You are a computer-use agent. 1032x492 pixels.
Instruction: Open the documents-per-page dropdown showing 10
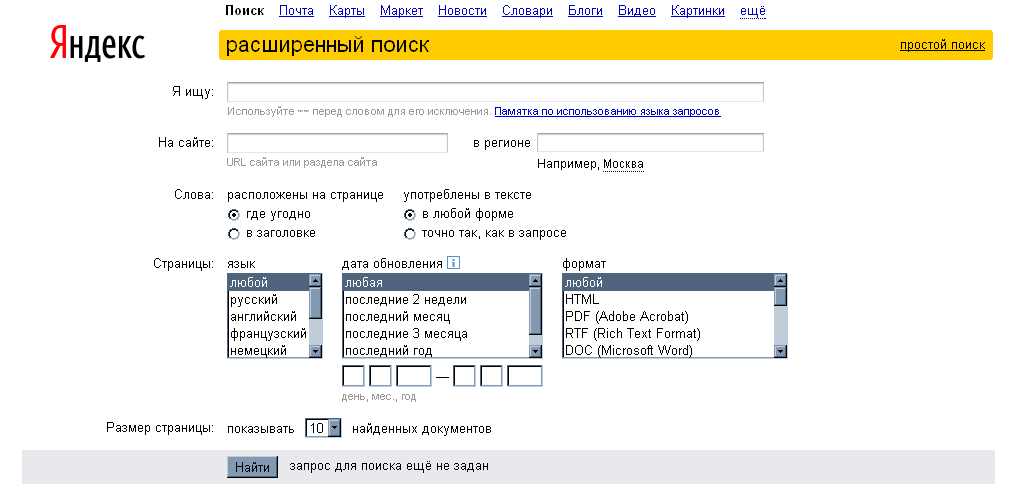click(x=323, y=428)
